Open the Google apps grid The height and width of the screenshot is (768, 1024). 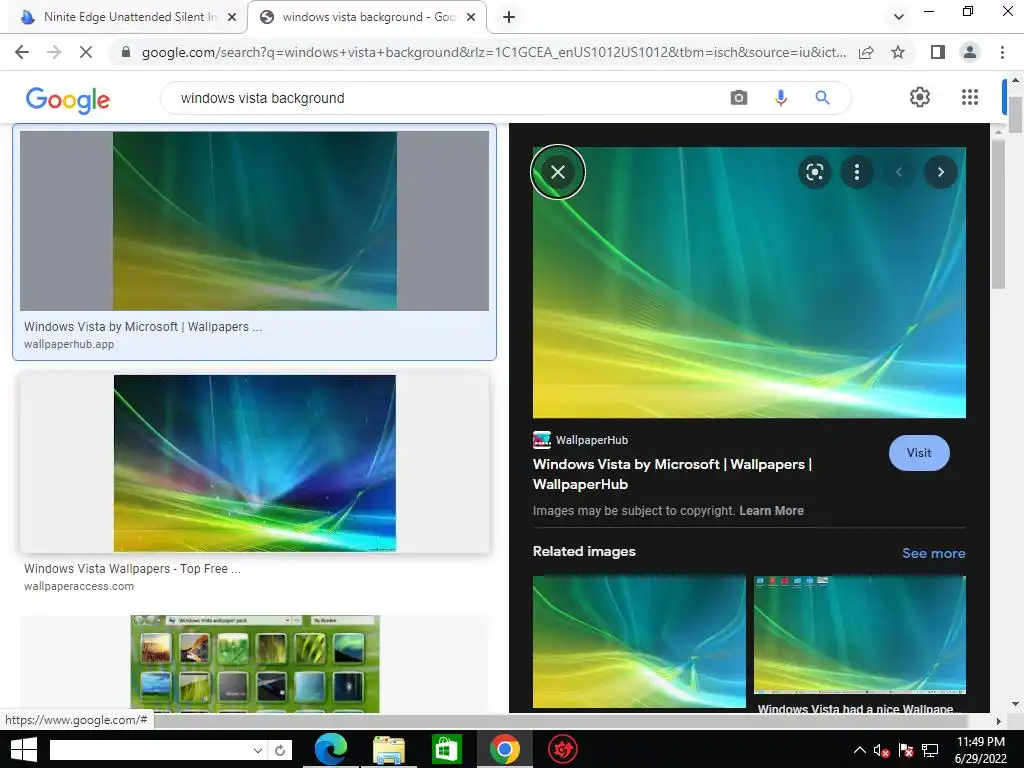970,97
